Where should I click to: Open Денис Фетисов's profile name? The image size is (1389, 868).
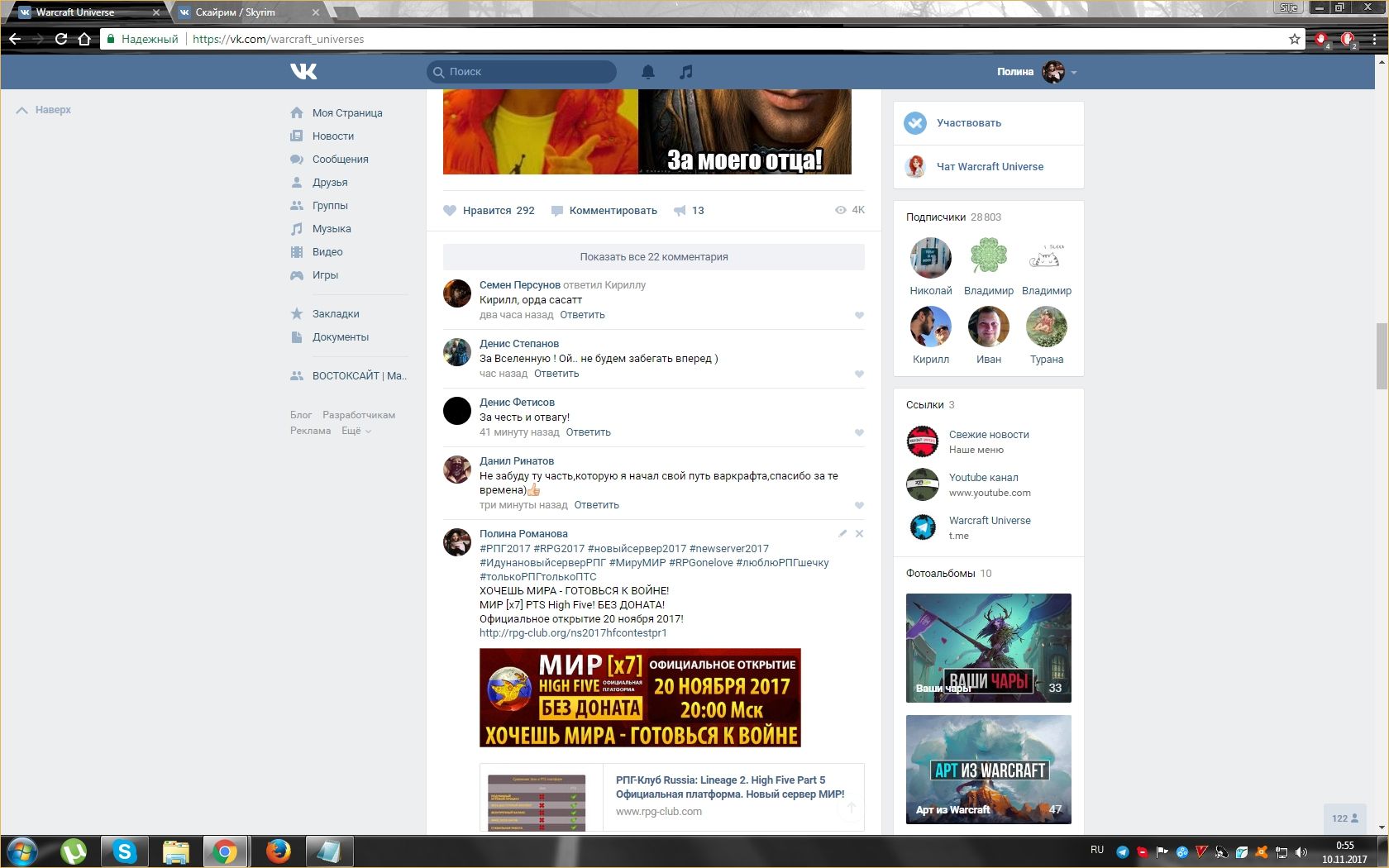[517, 403]
